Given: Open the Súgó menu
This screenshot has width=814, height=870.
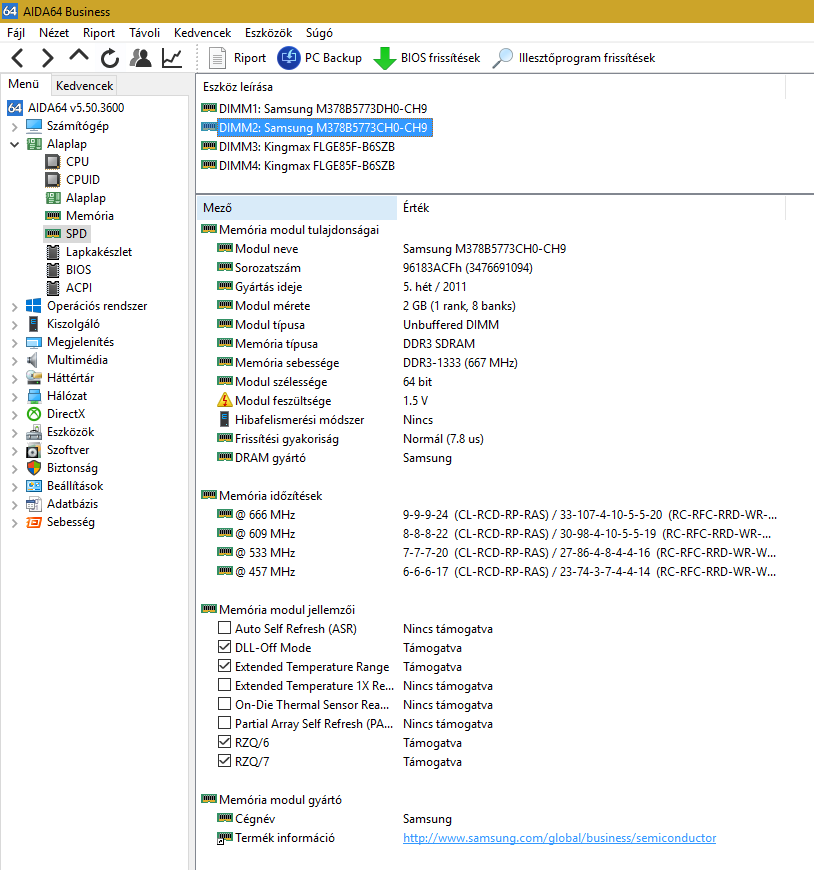Looking at the screenshot, I should click(x=319, y=33).
